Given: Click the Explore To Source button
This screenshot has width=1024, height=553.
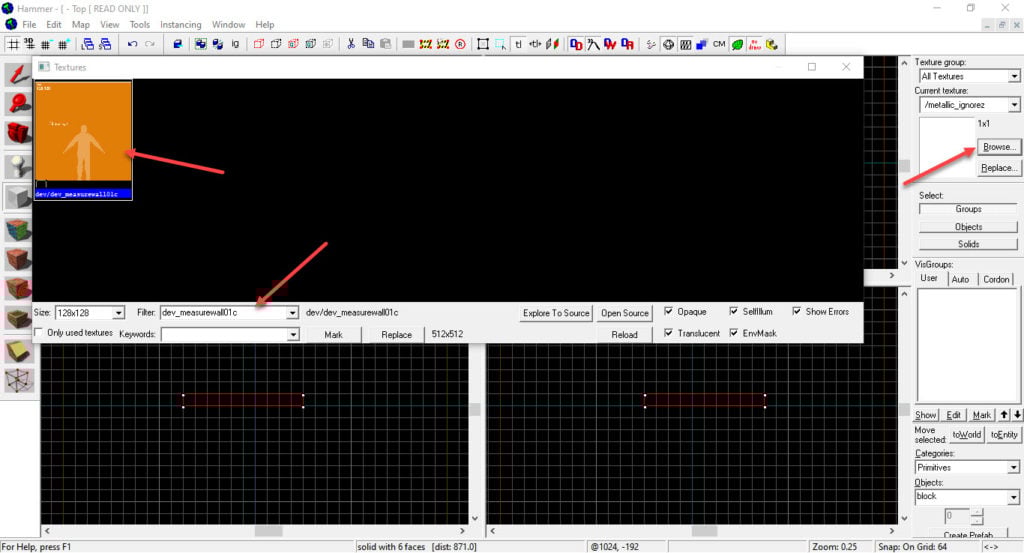Looking at the screenshot, I should coord(556,313).
